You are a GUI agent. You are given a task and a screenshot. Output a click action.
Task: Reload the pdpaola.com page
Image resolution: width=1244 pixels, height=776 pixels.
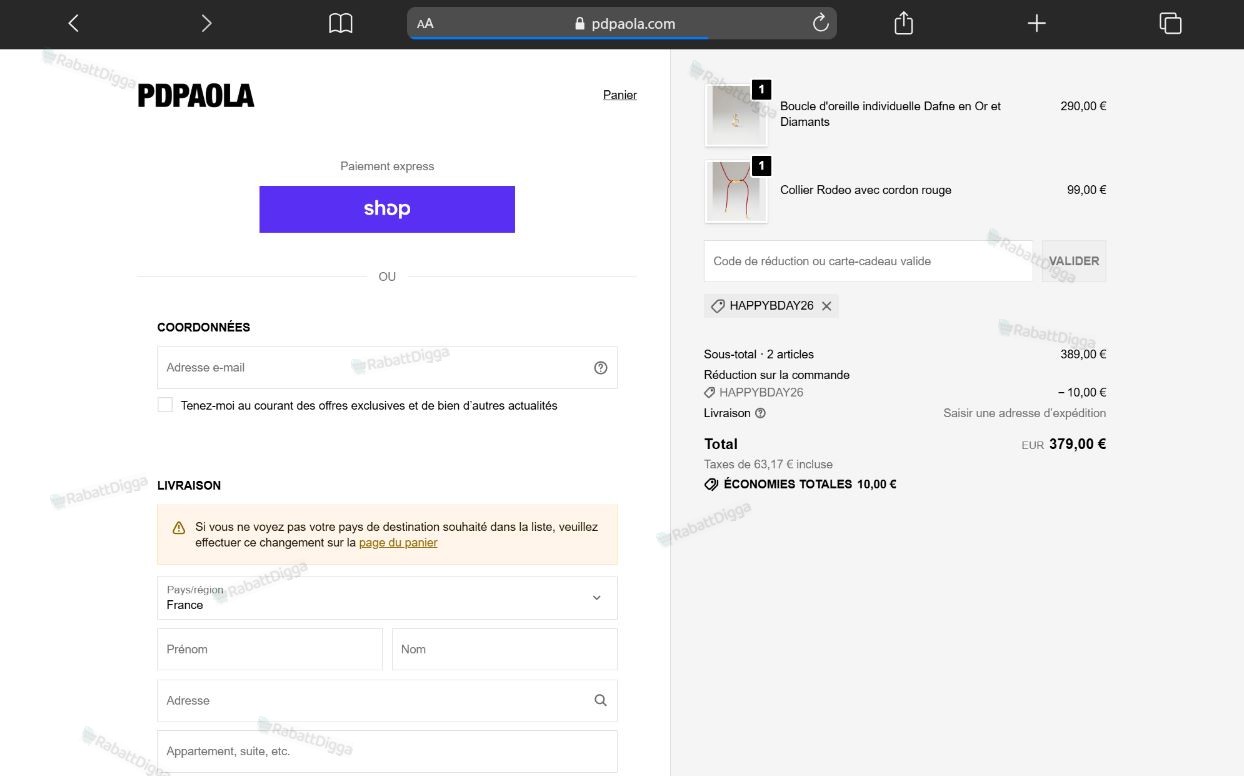point(820,23)
